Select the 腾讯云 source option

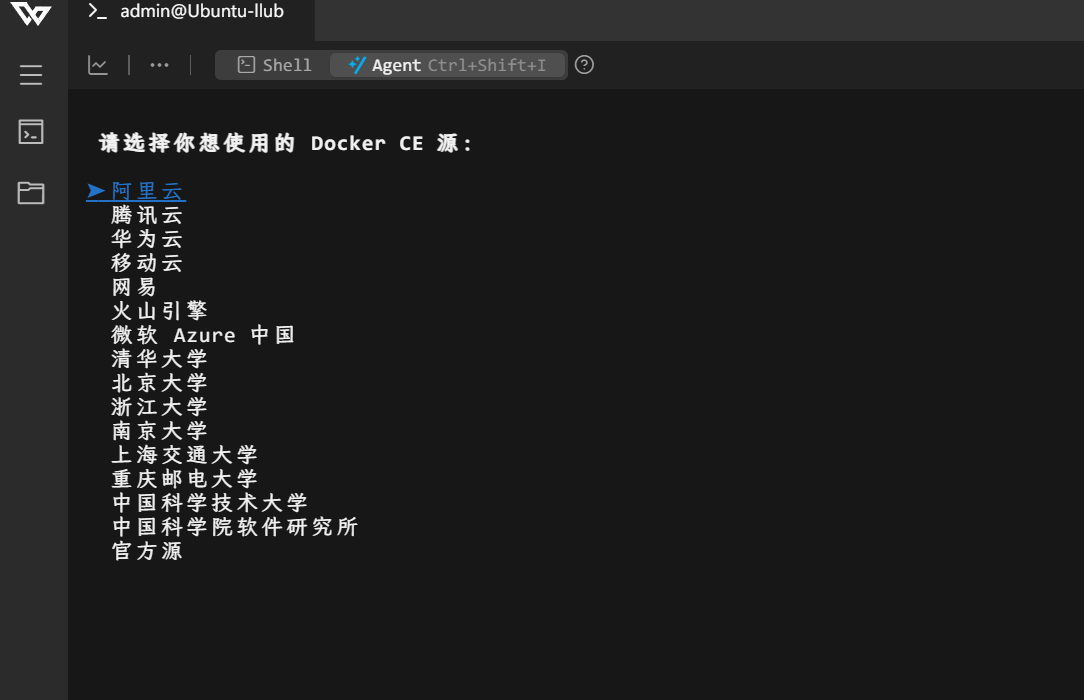147,215
